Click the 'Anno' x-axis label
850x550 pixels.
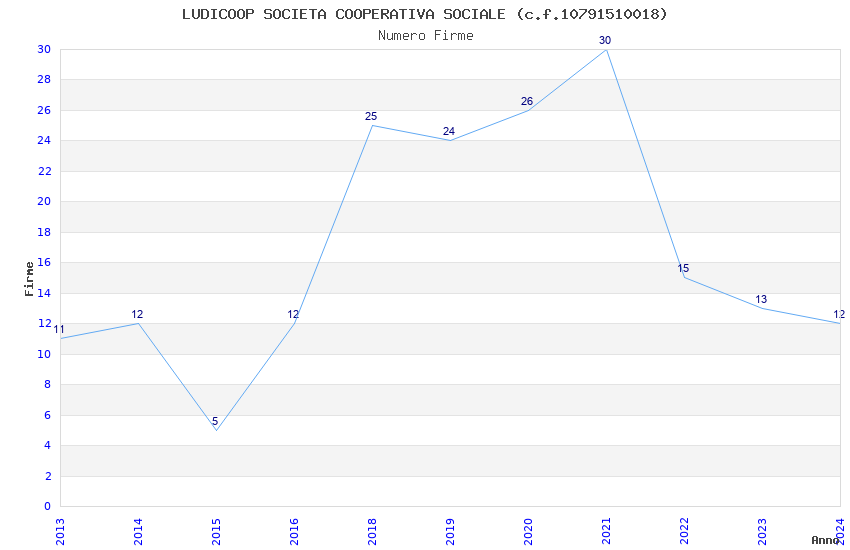pos(825,540)
